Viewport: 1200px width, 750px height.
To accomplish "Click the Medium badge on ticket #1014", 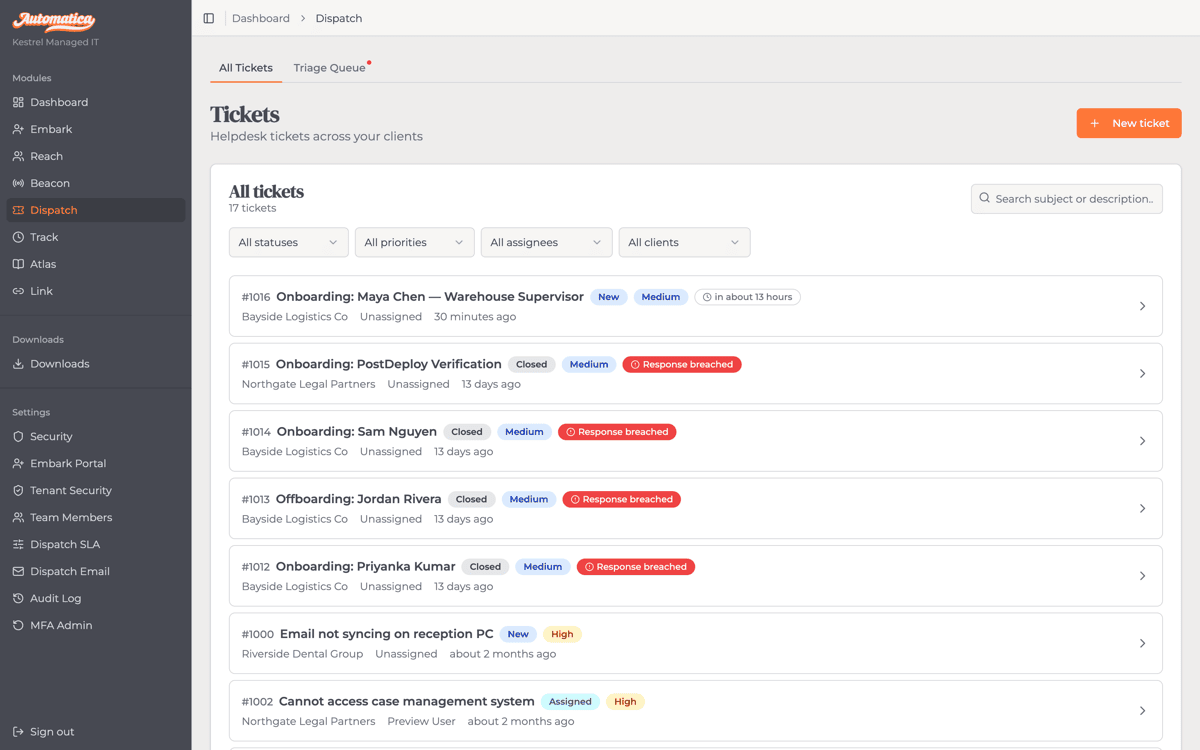I will coord(524,432).
